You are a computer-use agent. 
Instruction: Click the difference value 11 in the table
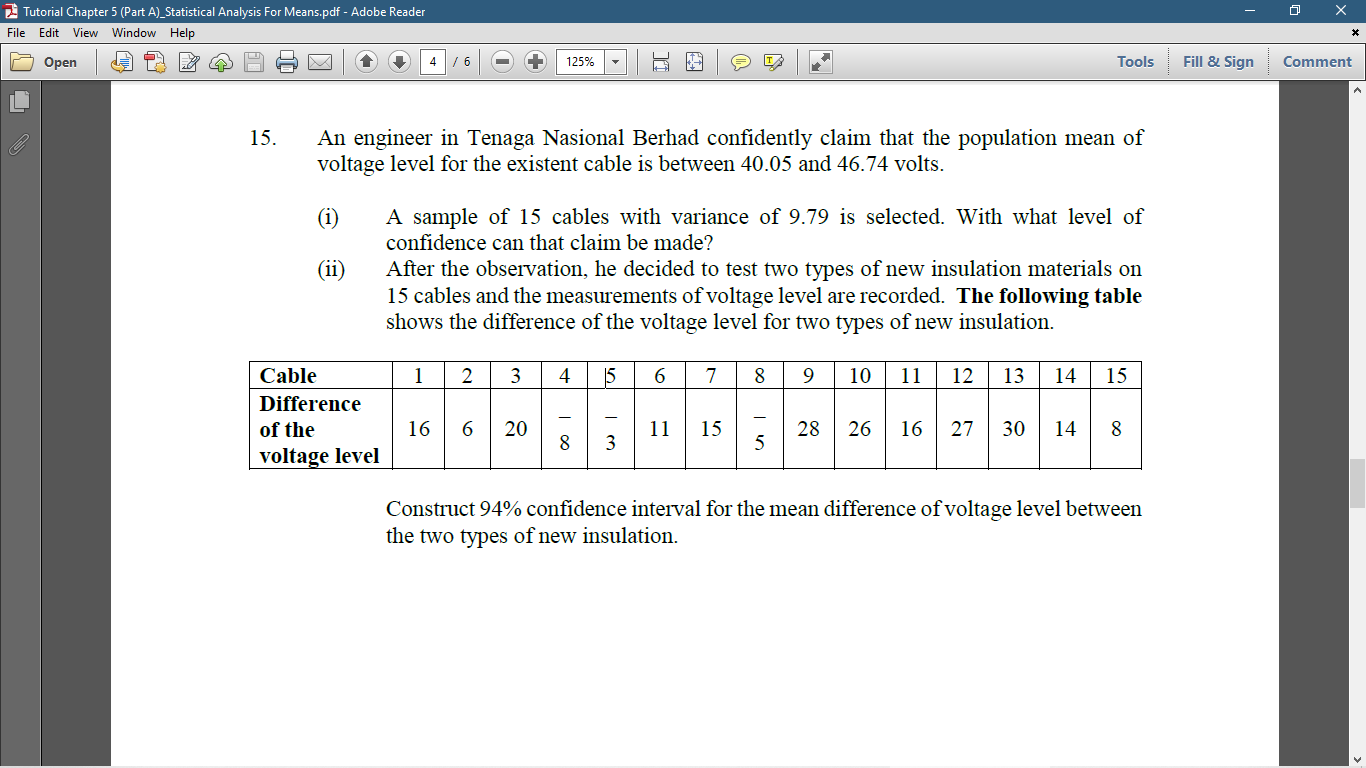tap(660, 429)
